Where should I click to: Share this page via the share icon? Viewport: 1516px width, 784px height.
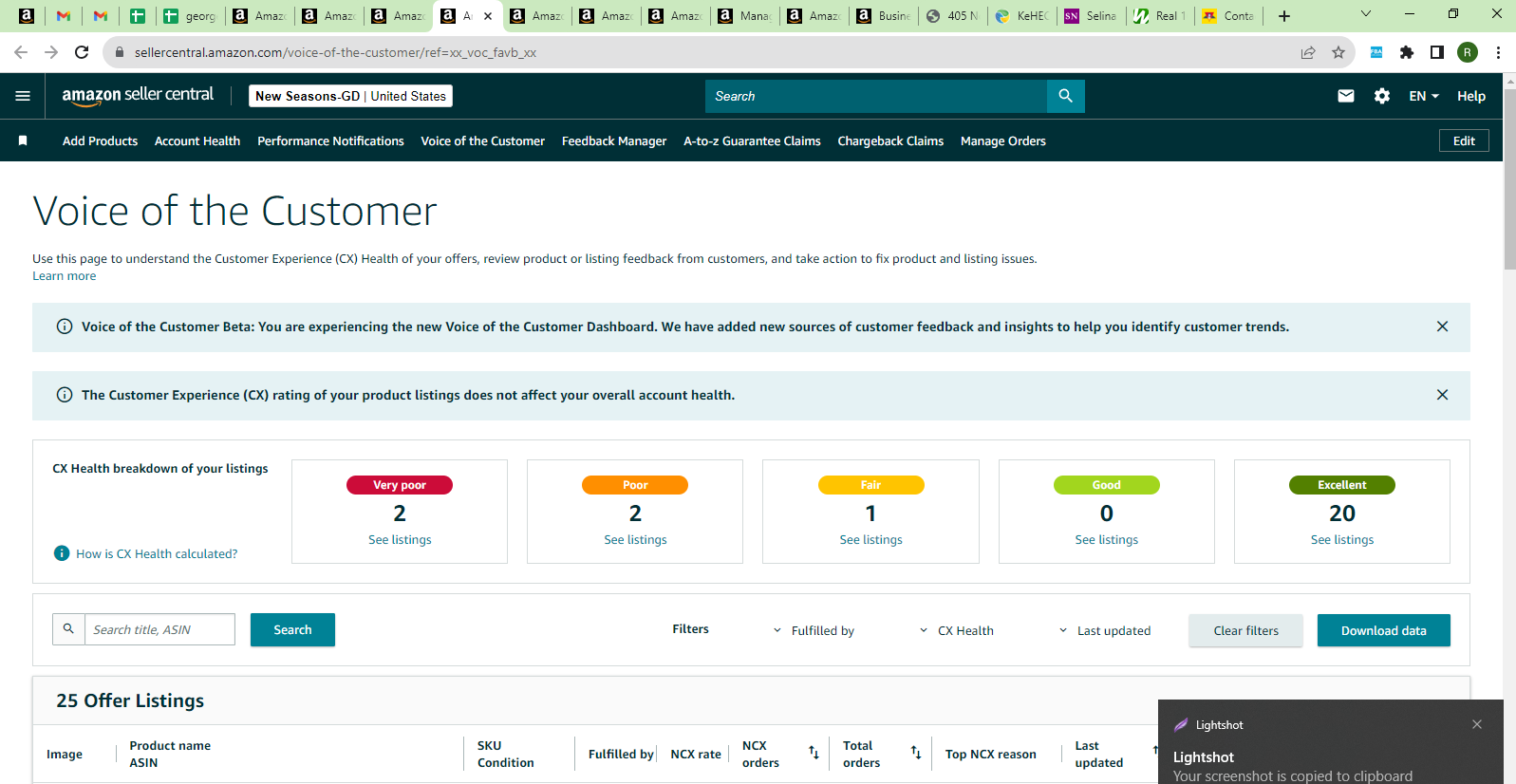tap(1308, 52)
